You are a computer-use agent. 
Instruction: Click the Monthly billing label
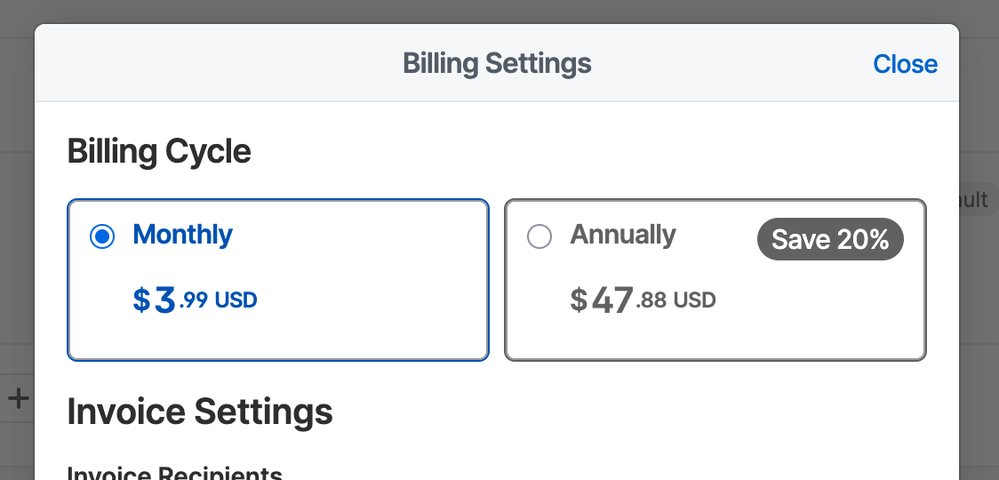(x=182, y=235)
